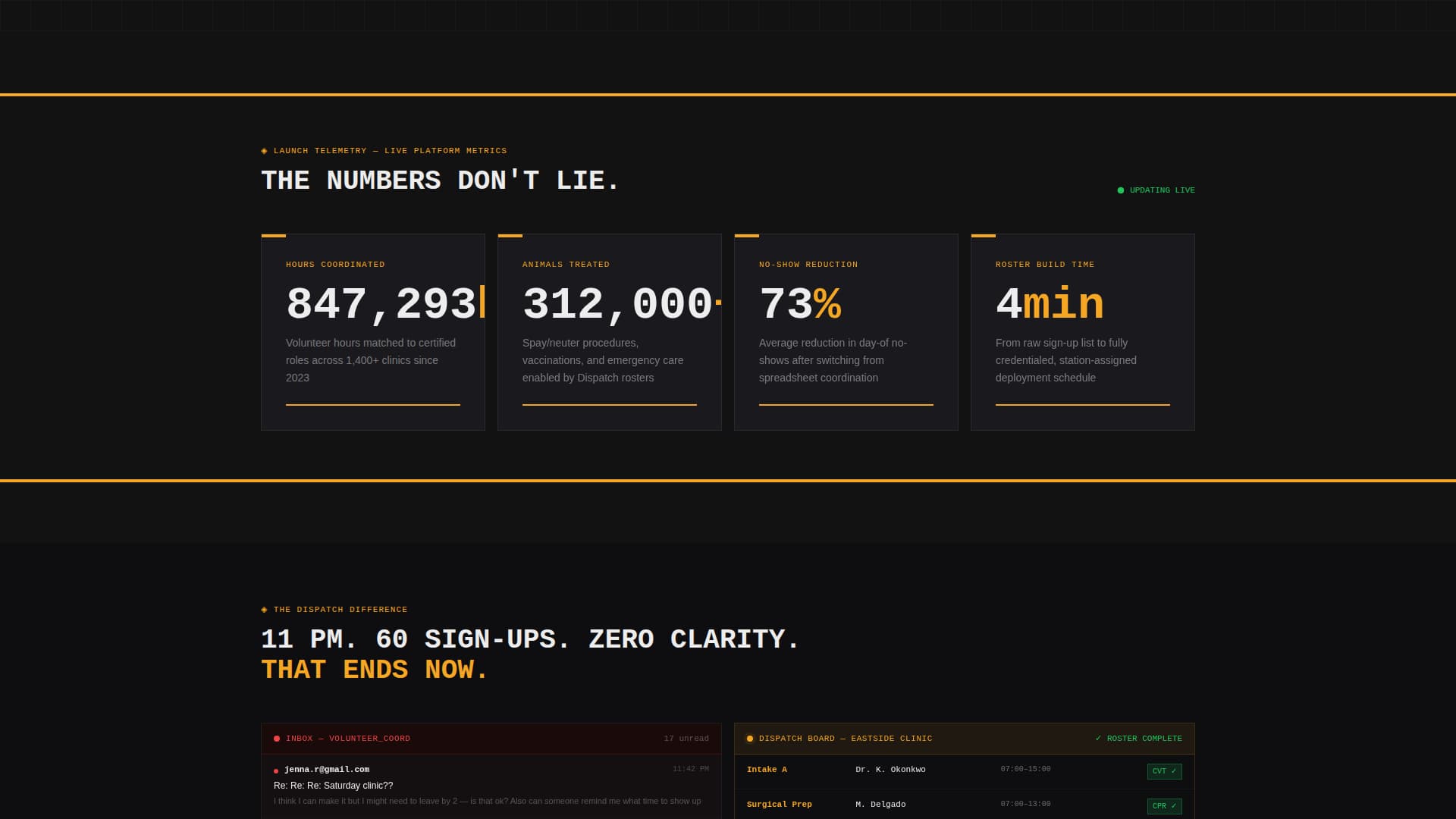1456x819 pixels.
Task: Click the checkmark next to Roster Complete
Action: point(1098,739)
